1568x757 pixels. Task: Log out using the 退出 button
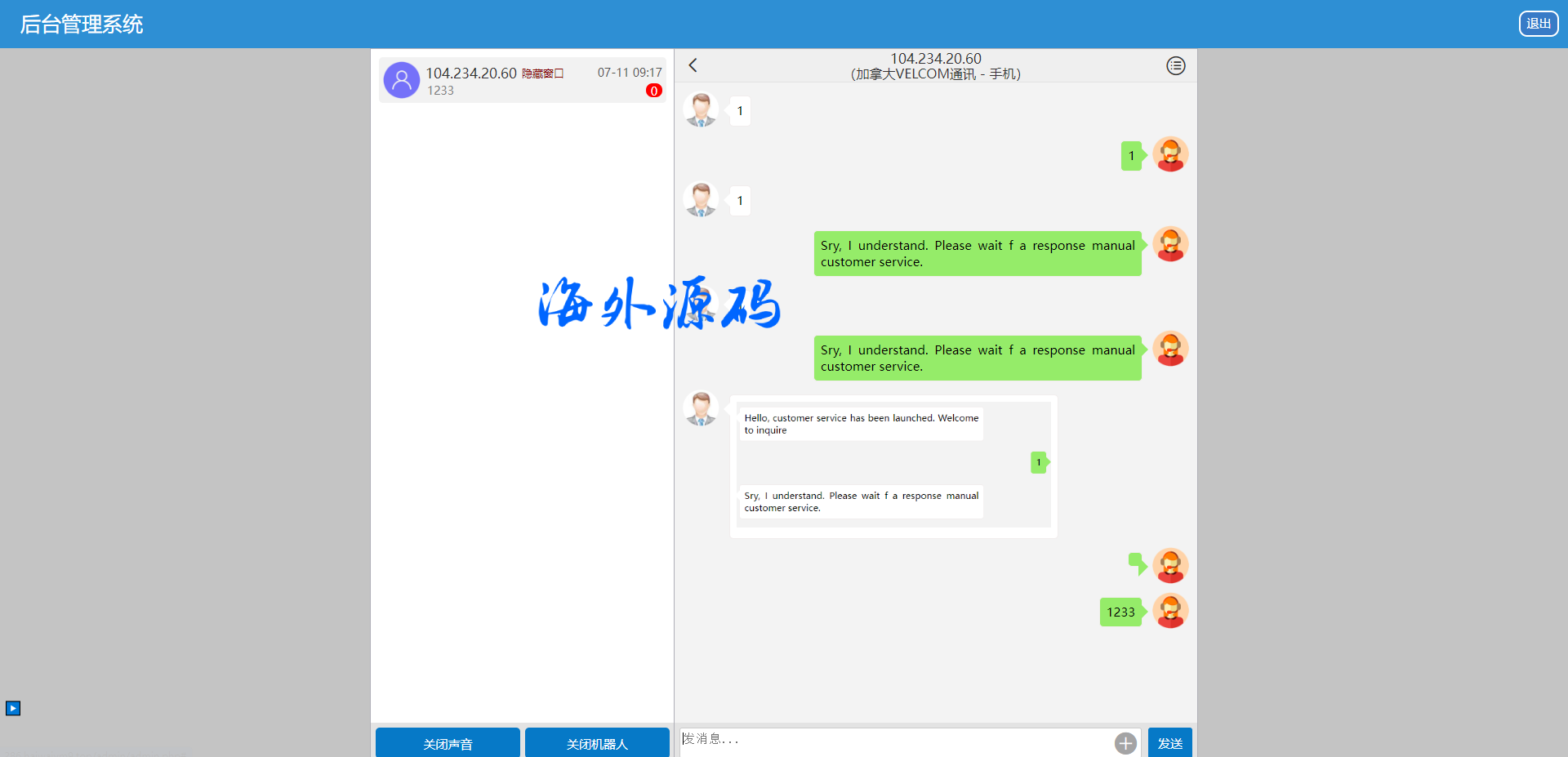point(1538,24)
